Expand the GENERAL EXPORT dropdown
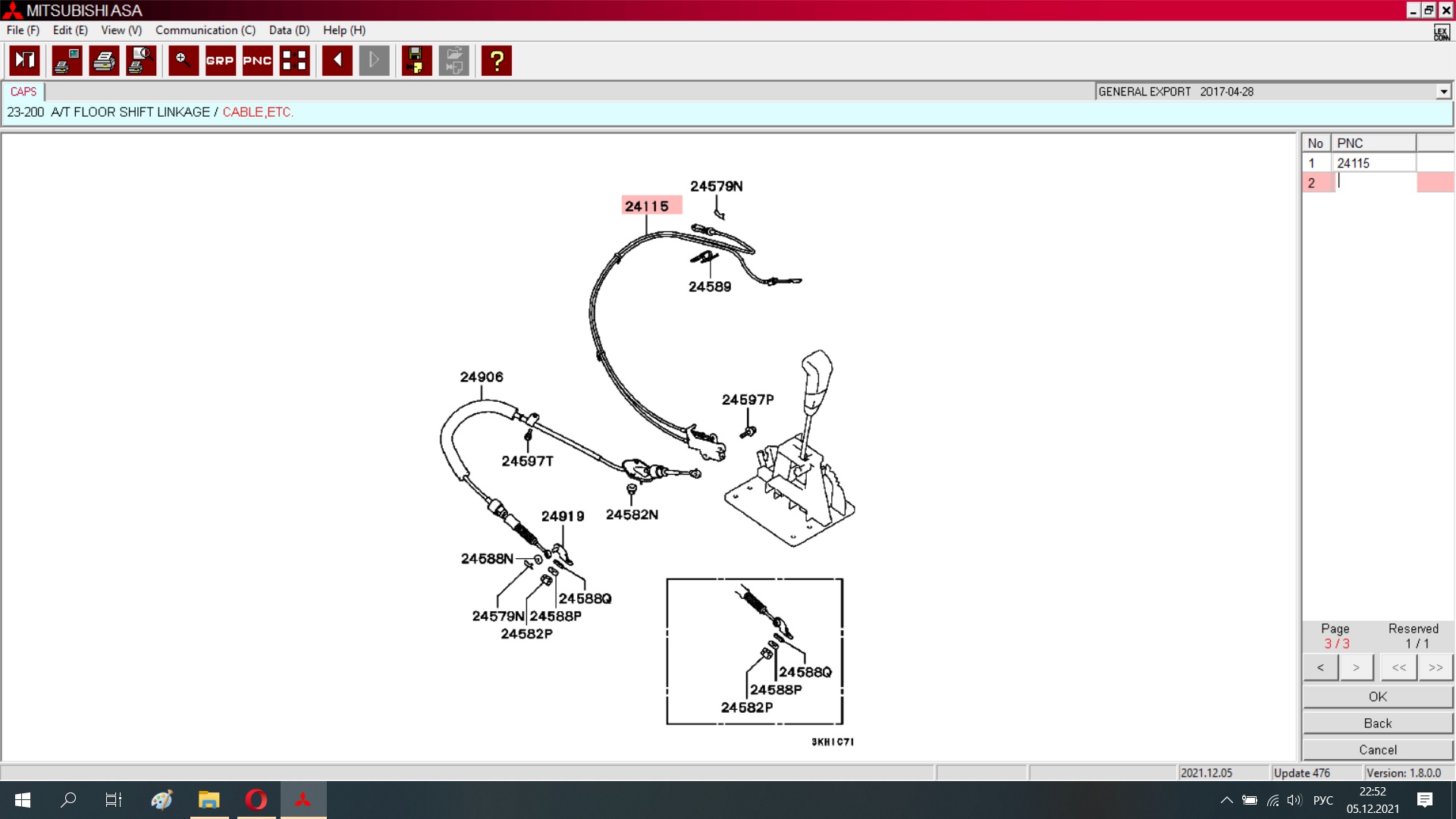1456x819 pixels. (1443, 92)
